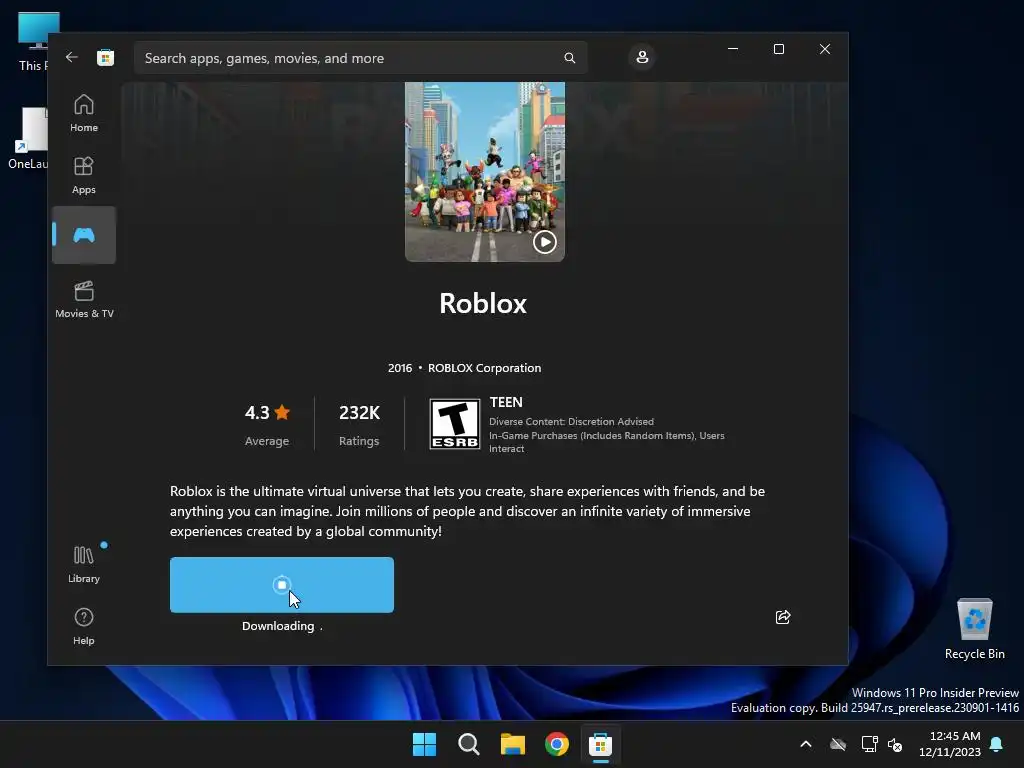Click the Microsoft Store logo icon
1024x768 pixels.
pos(105,57)
